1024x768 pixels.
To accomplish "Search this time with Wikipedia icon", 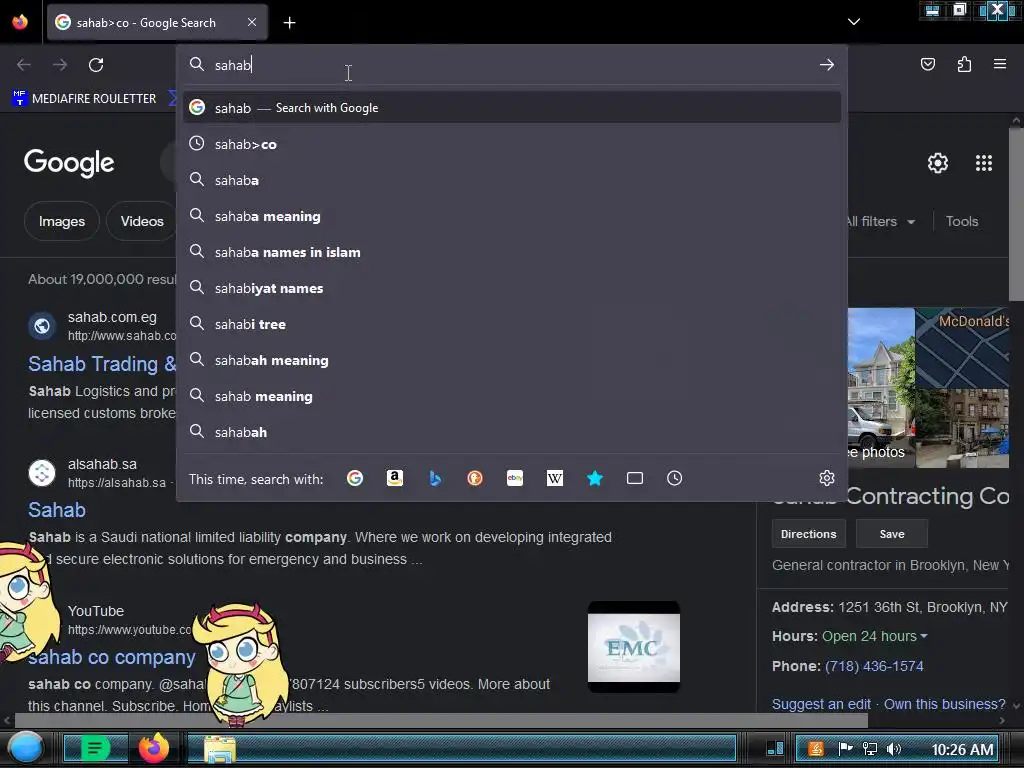I will [x=554, y=479].
